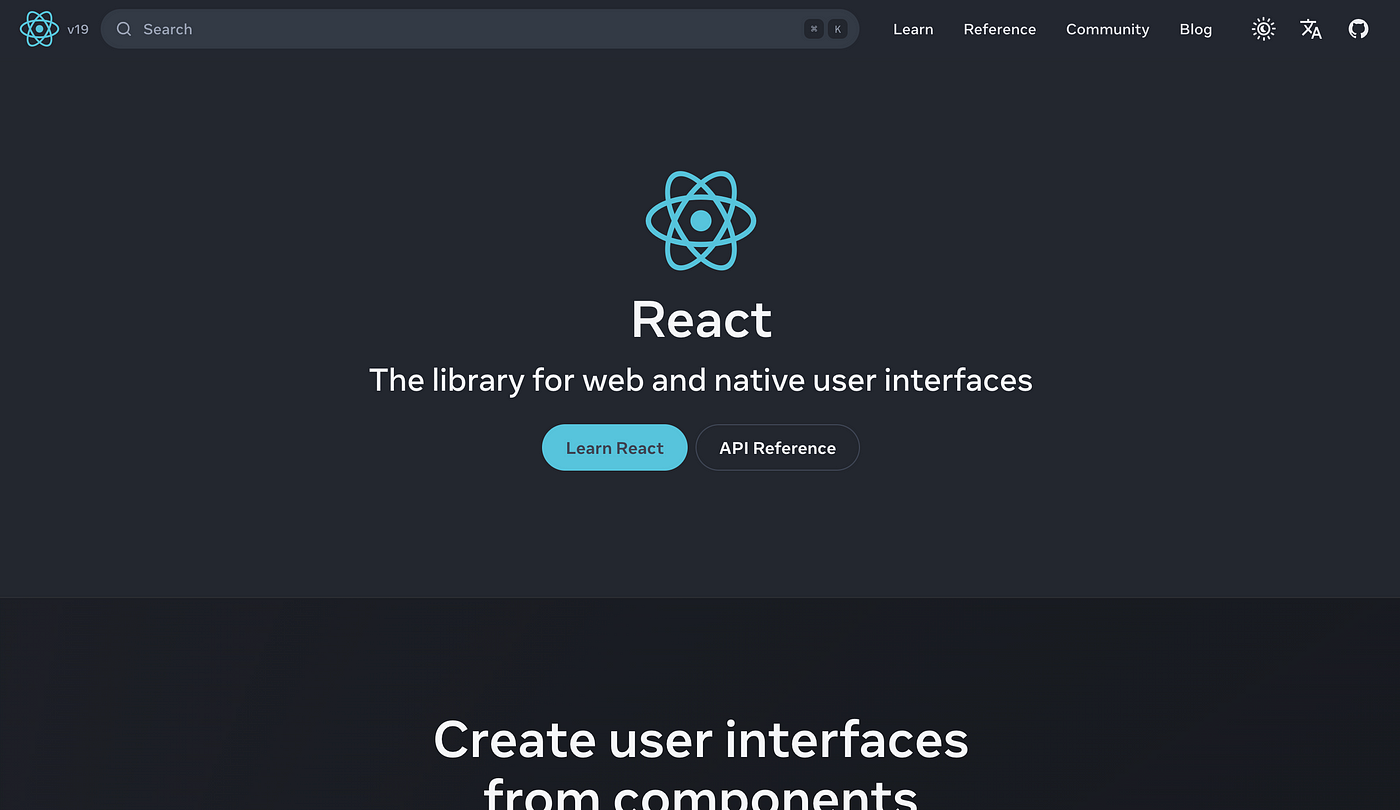Open the Learn nav item
The height and width of the screenshot is (810, 1400).
click(913, 29)
